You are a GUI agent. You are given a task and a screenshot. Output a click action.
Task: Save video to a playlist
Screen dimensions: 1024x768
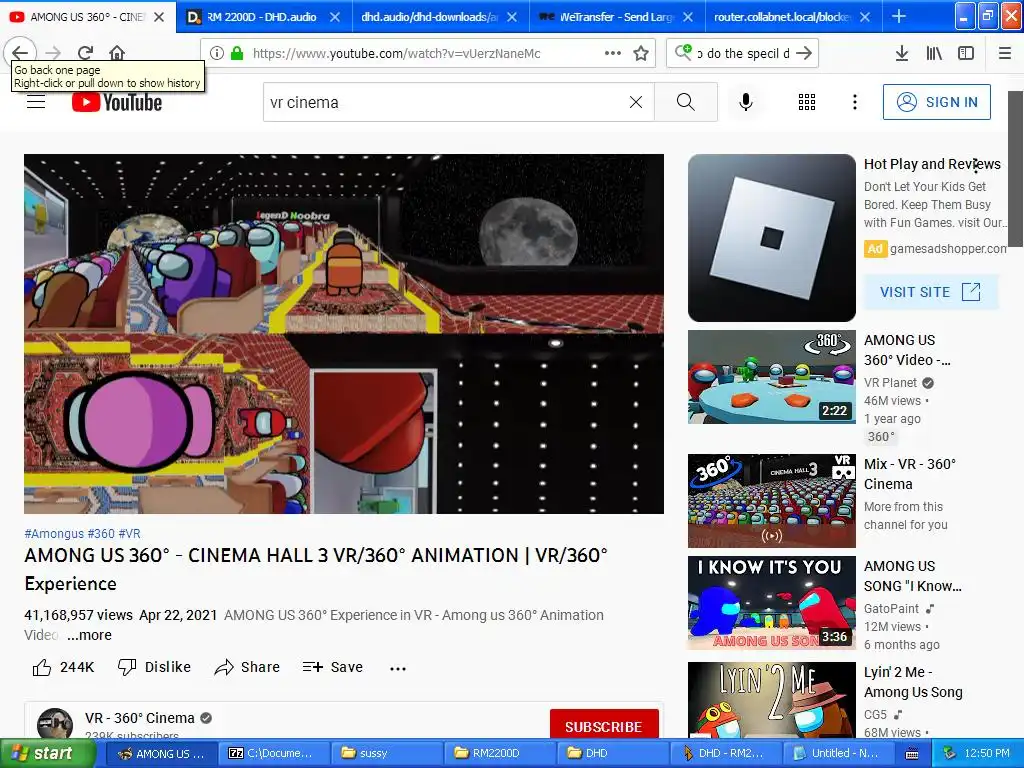coord(332,667)
